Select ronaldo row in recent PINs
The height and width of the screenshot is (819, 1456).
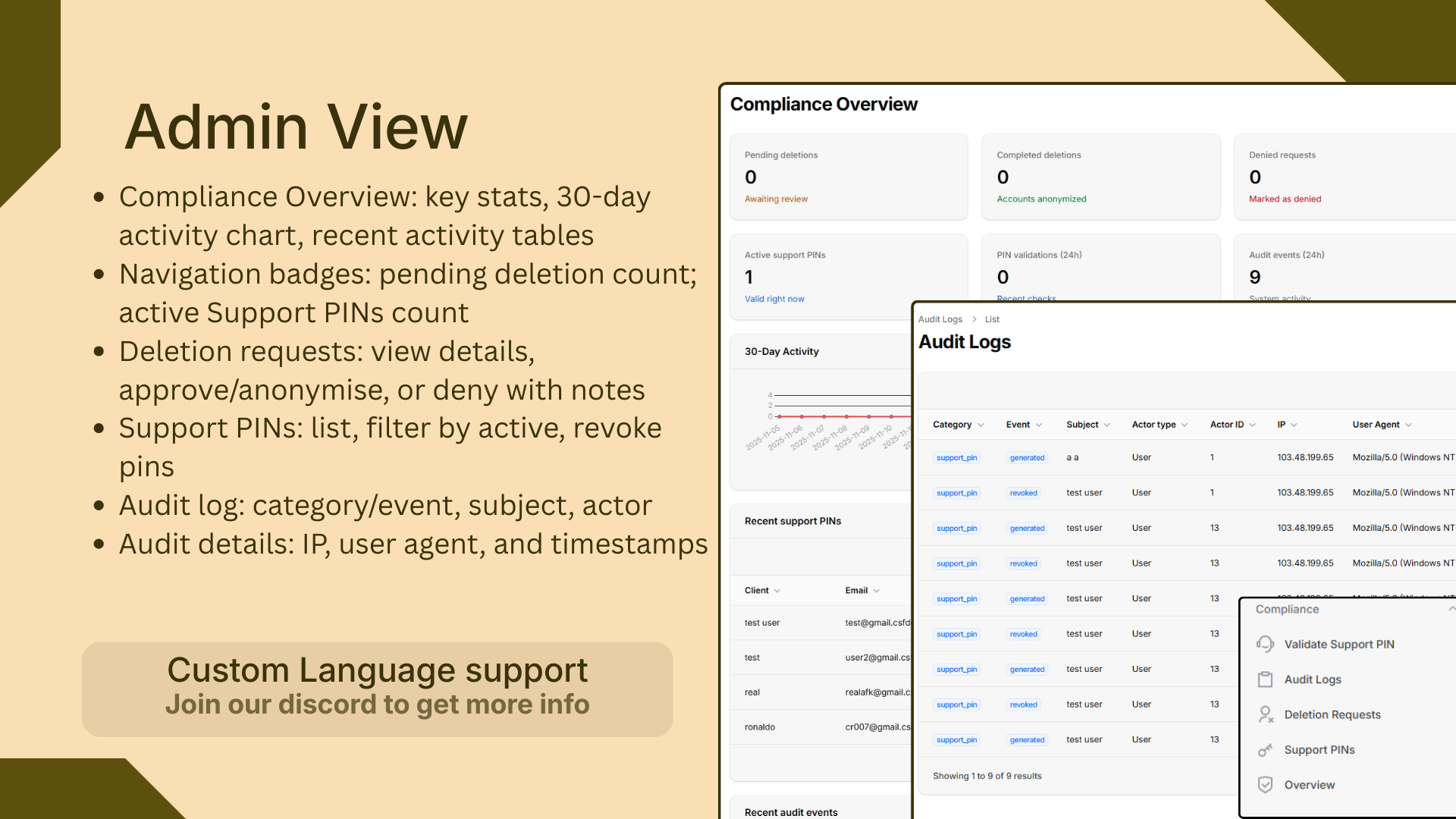(x=760, y=727)
